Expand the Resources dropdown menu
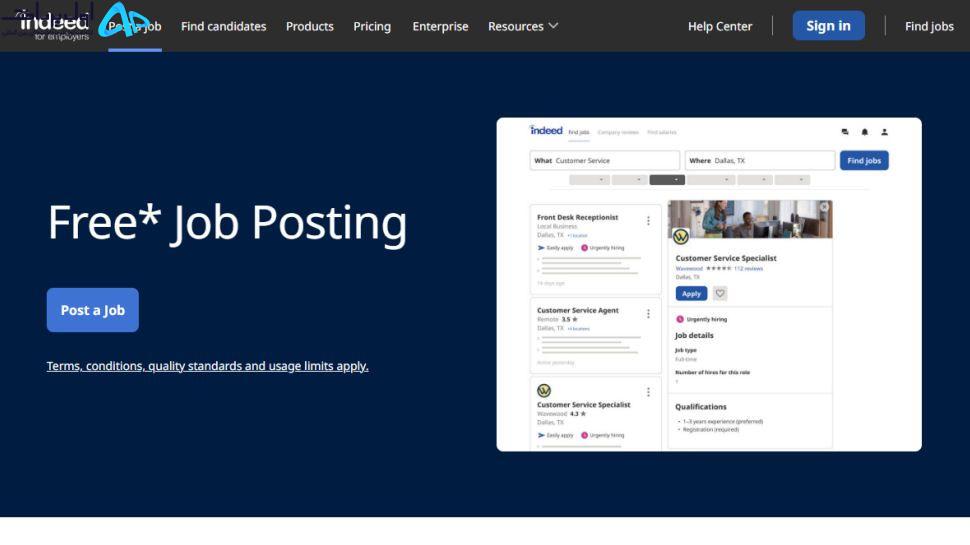 click(x=523, y=26)
